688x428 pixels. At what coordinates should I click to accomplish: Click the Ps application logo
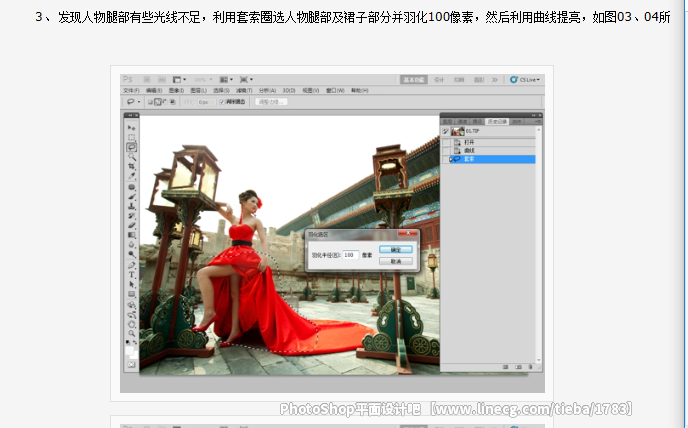click(128, 79)
